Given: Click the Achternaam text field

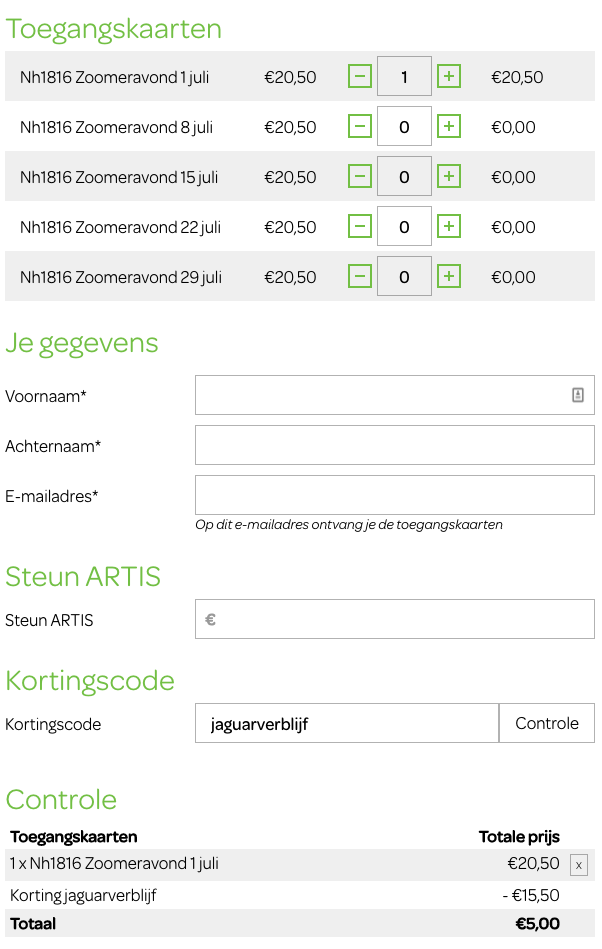Looking at the screenshot, I should click(394, 445).
